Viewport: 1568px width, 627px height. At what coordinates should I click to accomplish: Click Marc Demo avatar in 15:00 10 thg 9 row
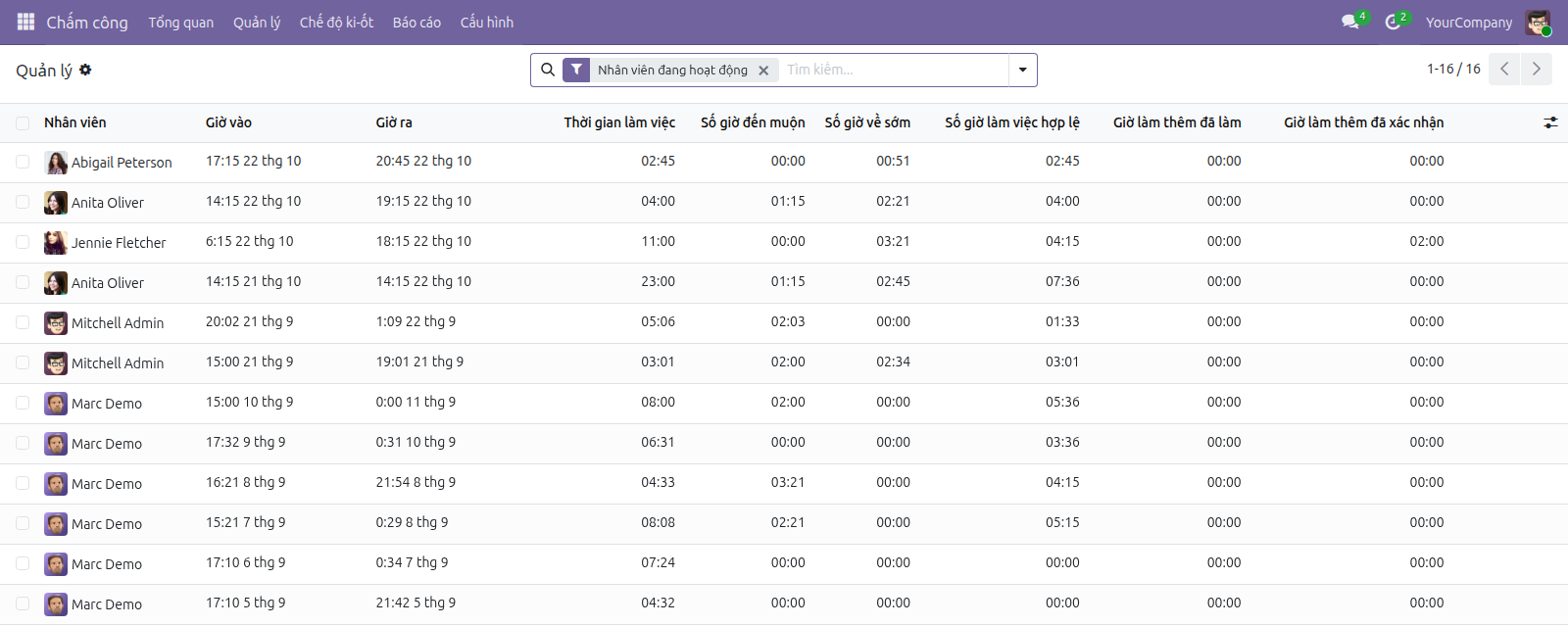(56, 404)
